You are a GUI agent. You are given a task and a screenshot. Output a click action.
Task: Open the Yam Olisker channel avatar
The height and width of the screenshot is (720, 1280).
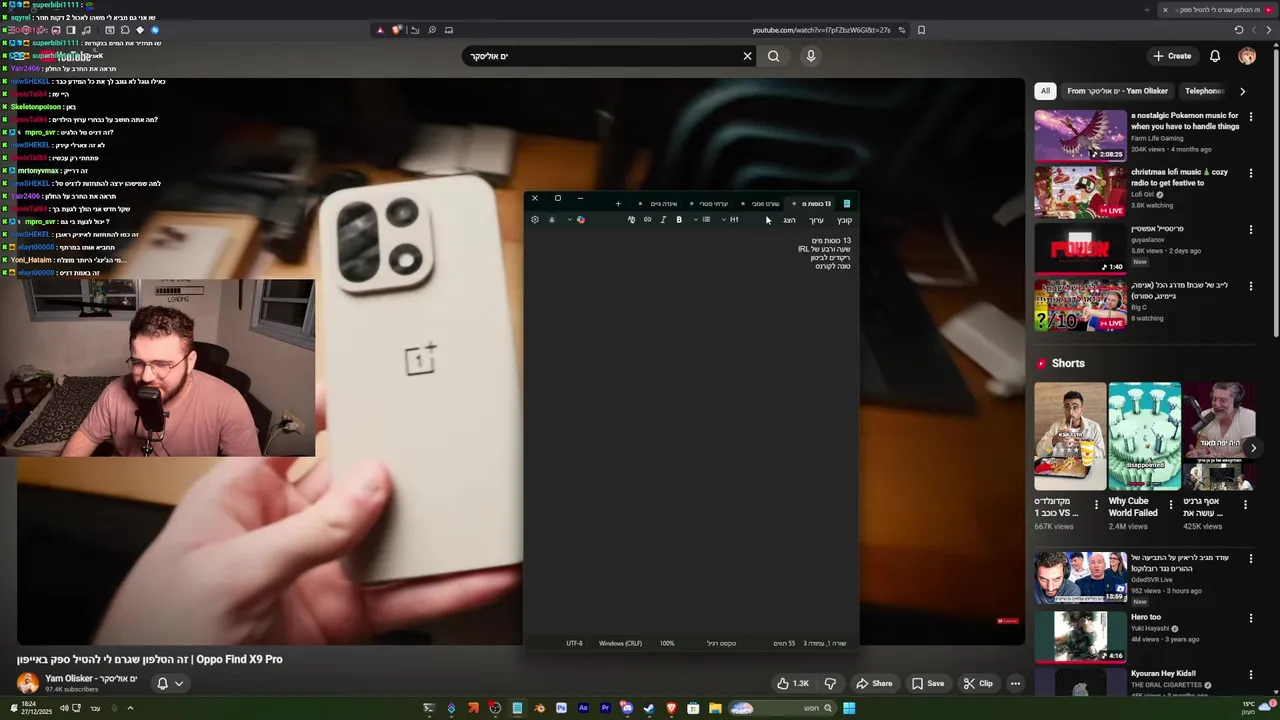pos(28,683)
